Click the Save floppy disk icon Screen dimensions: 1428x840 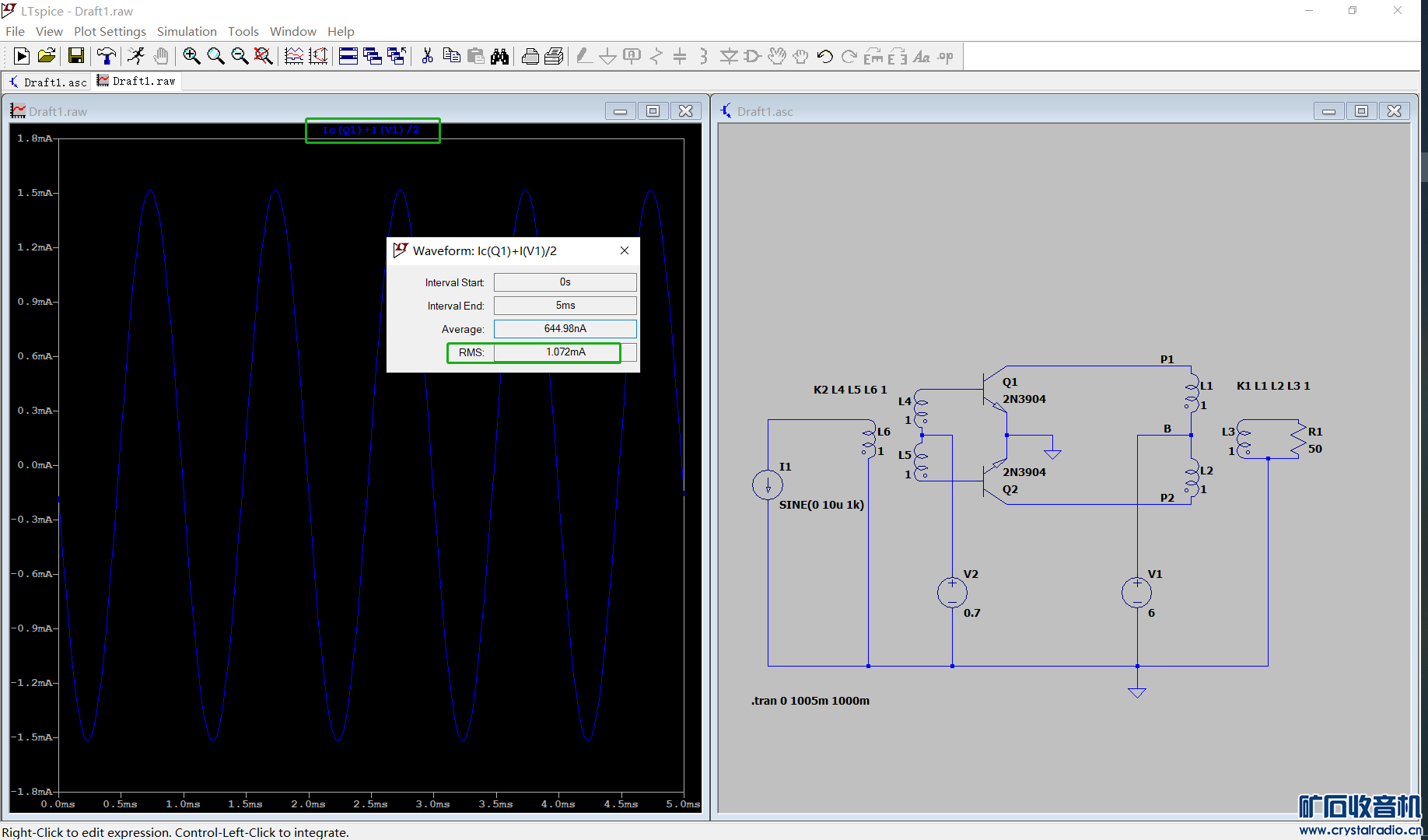(75, 56)
